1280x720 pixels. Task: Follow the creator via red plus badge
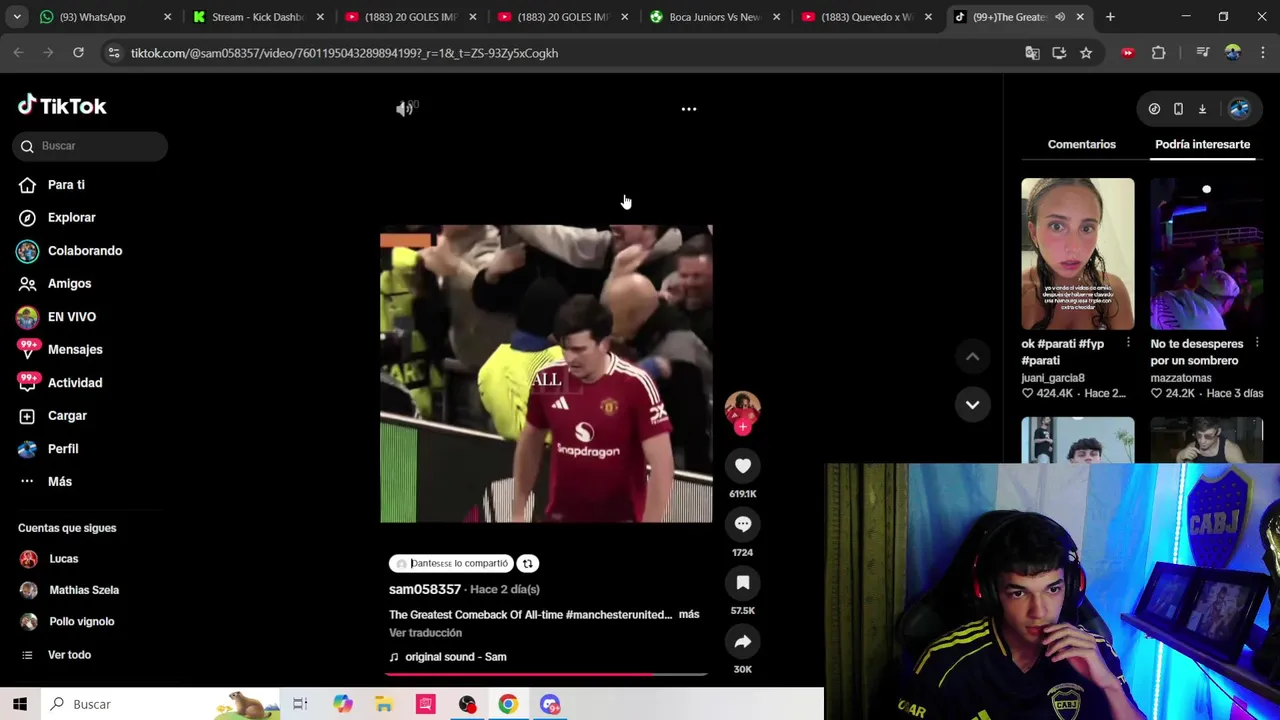click(x=742, y=427)
